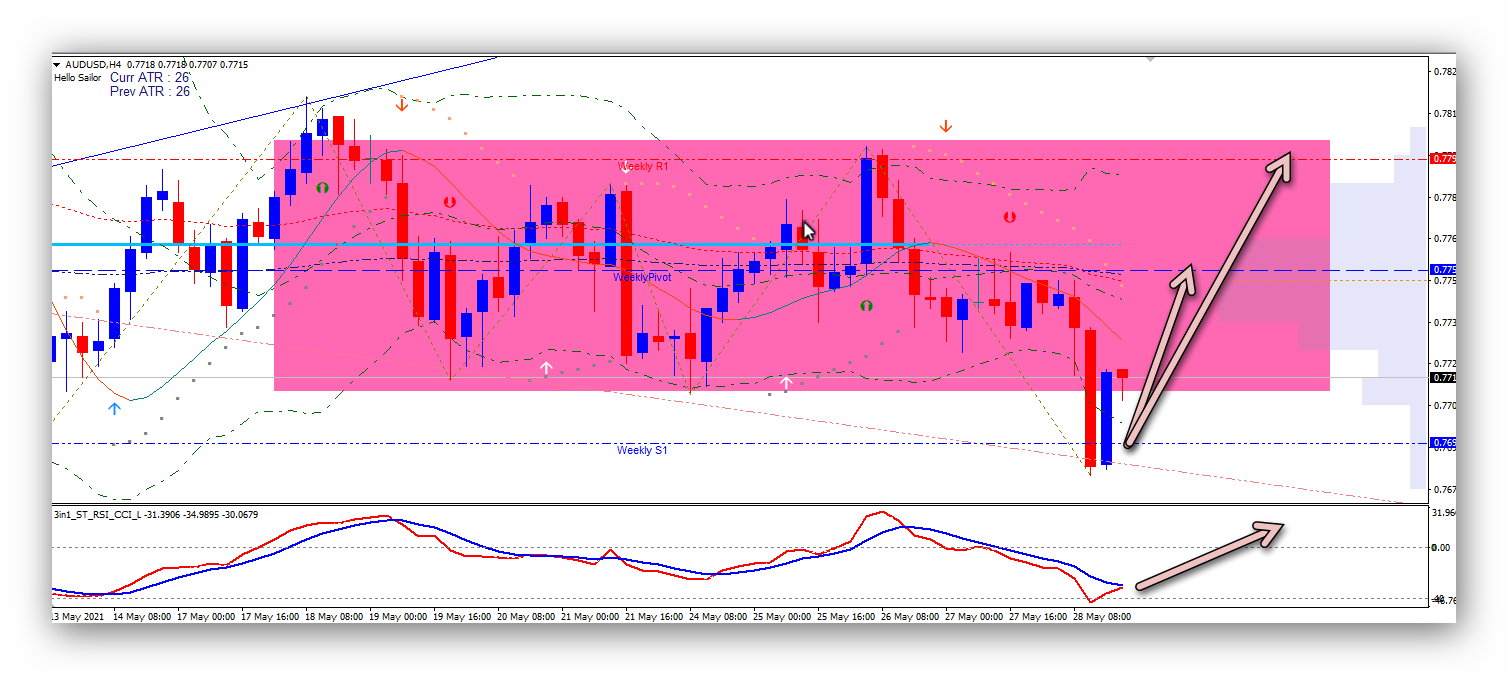Select the red U marker near 19 May
Screen dimensions: 1508x675
pos(450,201)
